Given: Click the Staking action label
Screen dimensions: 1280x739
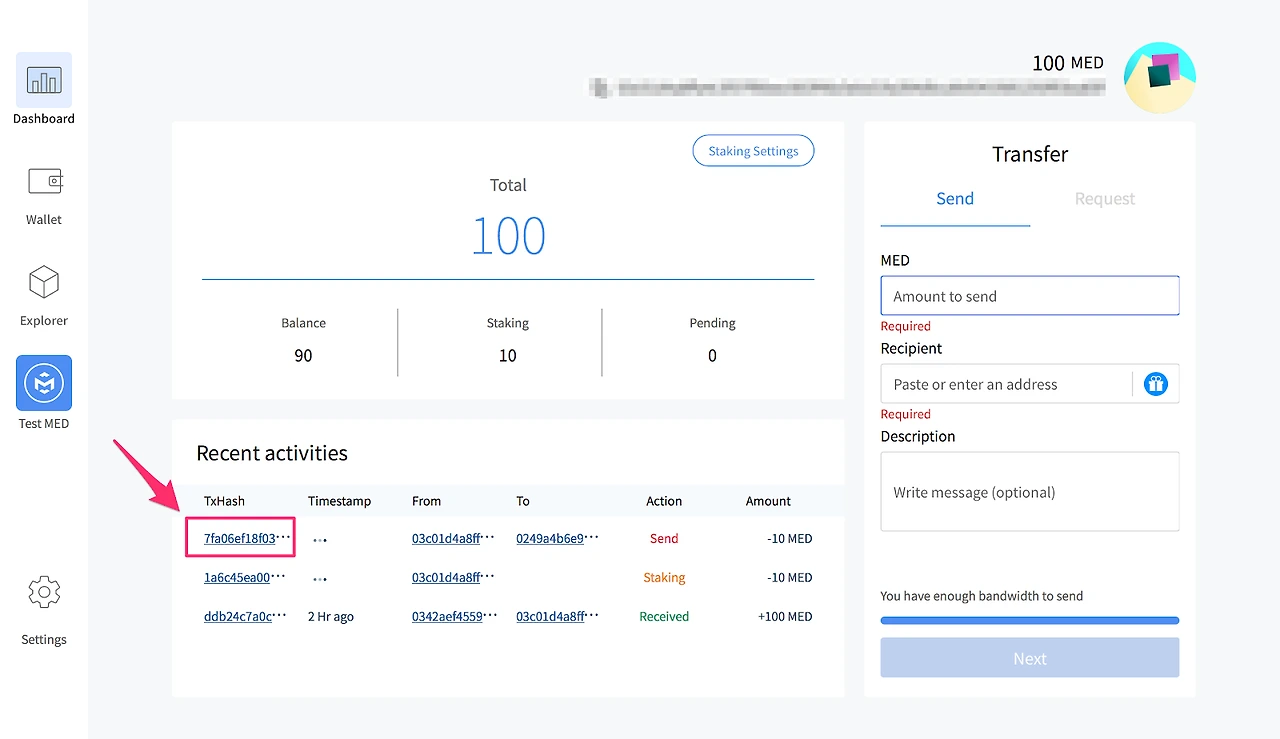Looking at the screenshot, I should (664, 577).
